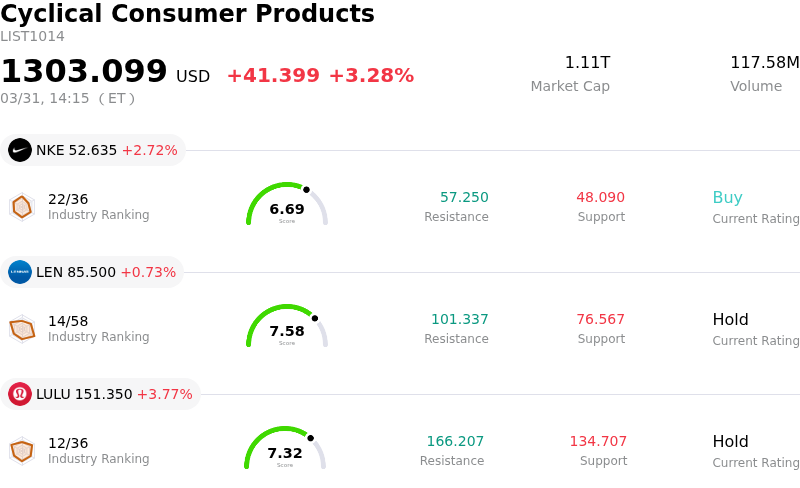800x488 pixels.
Task: Click LEN industry ranking radar icon
Action: (x=21, y=328)
